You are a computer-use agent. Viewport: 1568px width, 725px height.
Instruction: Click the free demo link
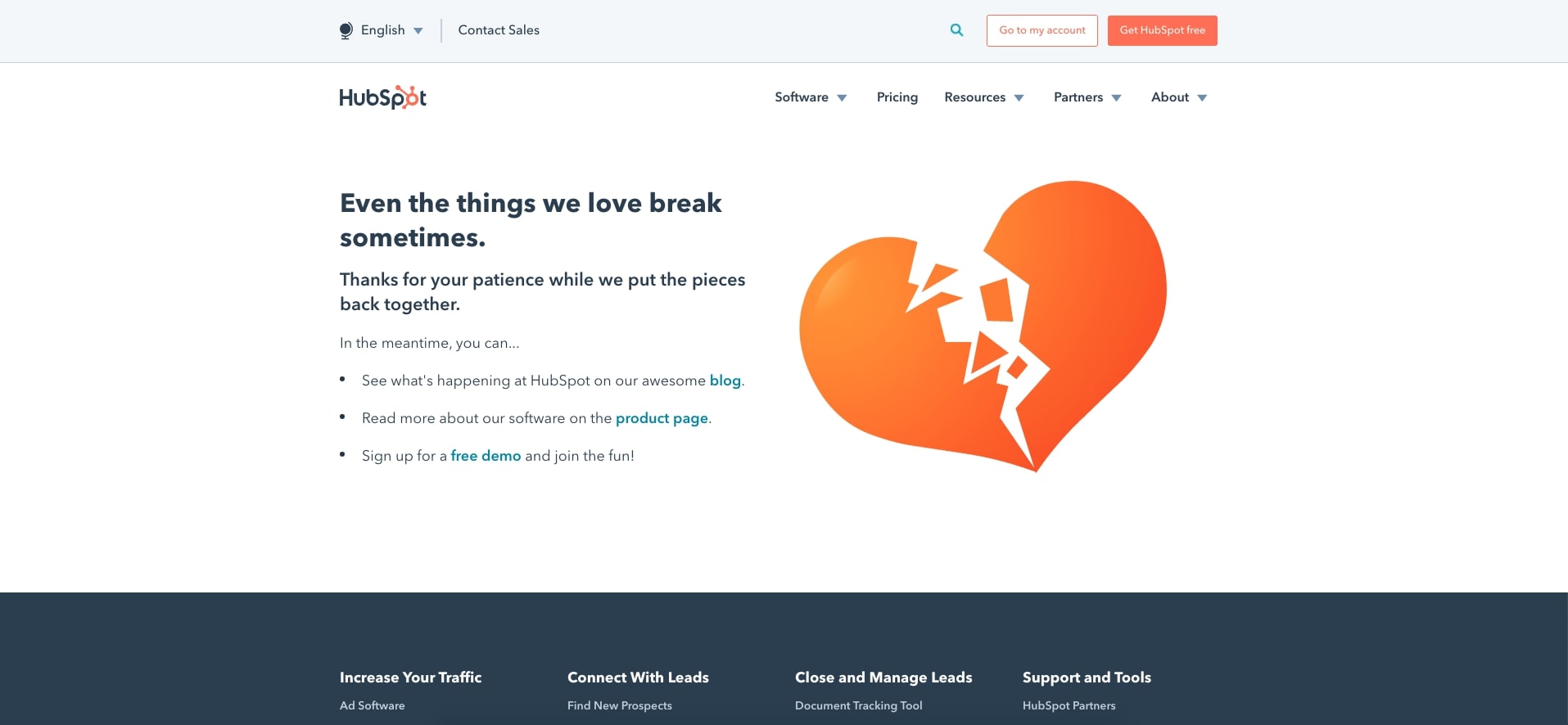point(486,456)
